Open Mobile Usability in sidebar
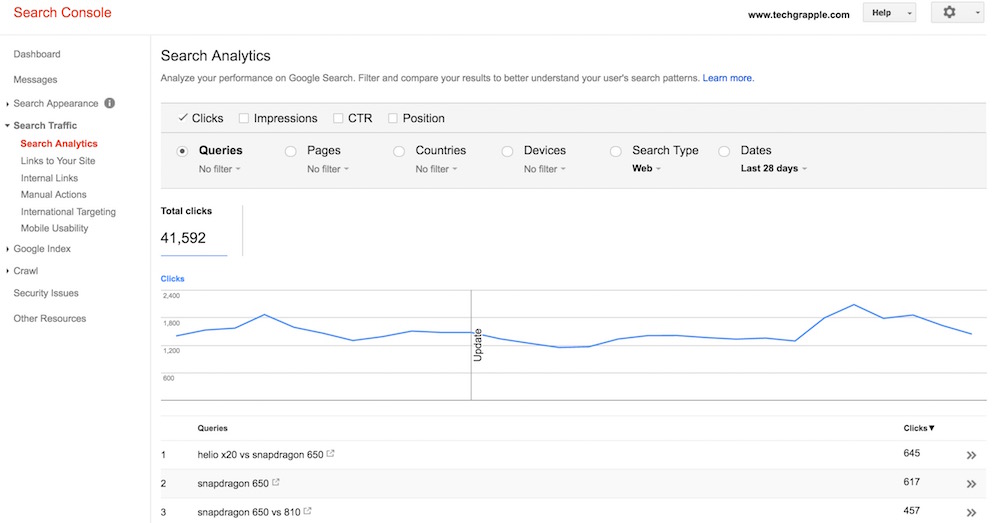Viewport: 1000px width, 523px height. tap(54, 229)
